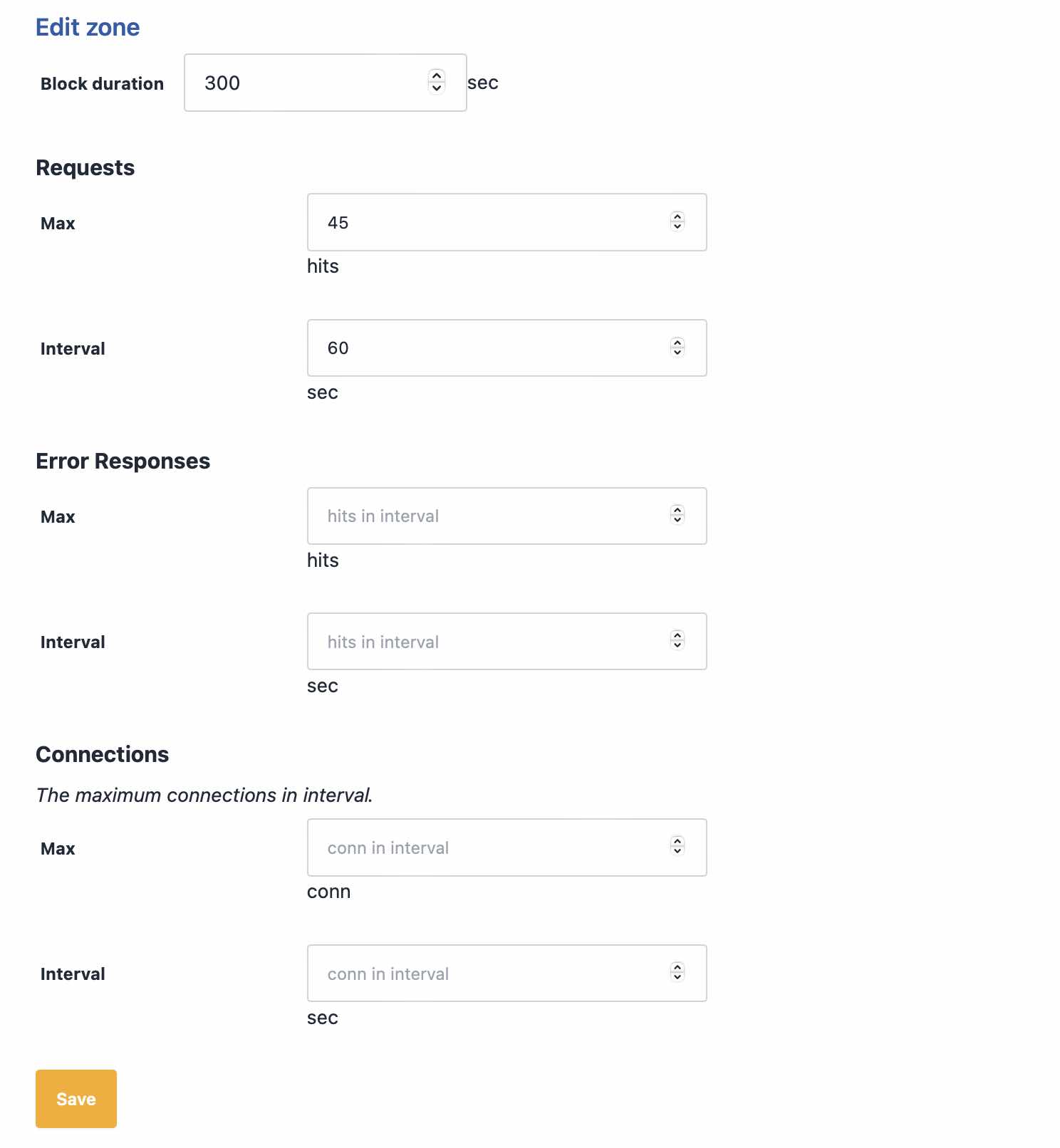Select the Error Responses Max input field
This screenshot has width=1060, height=1148.
pos(506,516)
